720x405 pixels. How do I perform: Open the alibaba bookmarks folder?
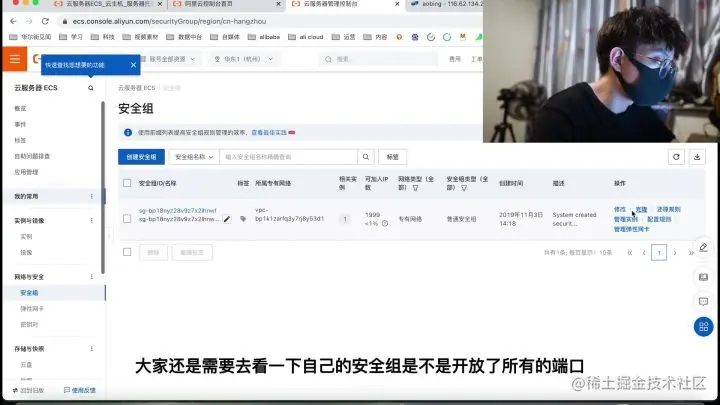[264, 37]
